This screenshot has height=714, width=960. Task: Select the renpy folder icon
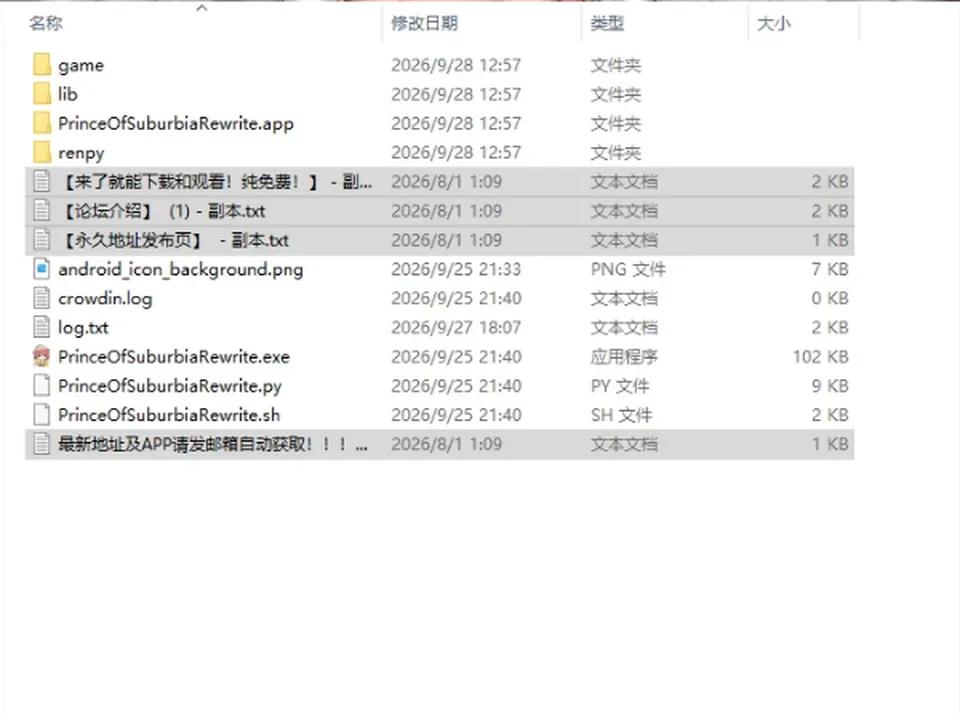[42, 152]
